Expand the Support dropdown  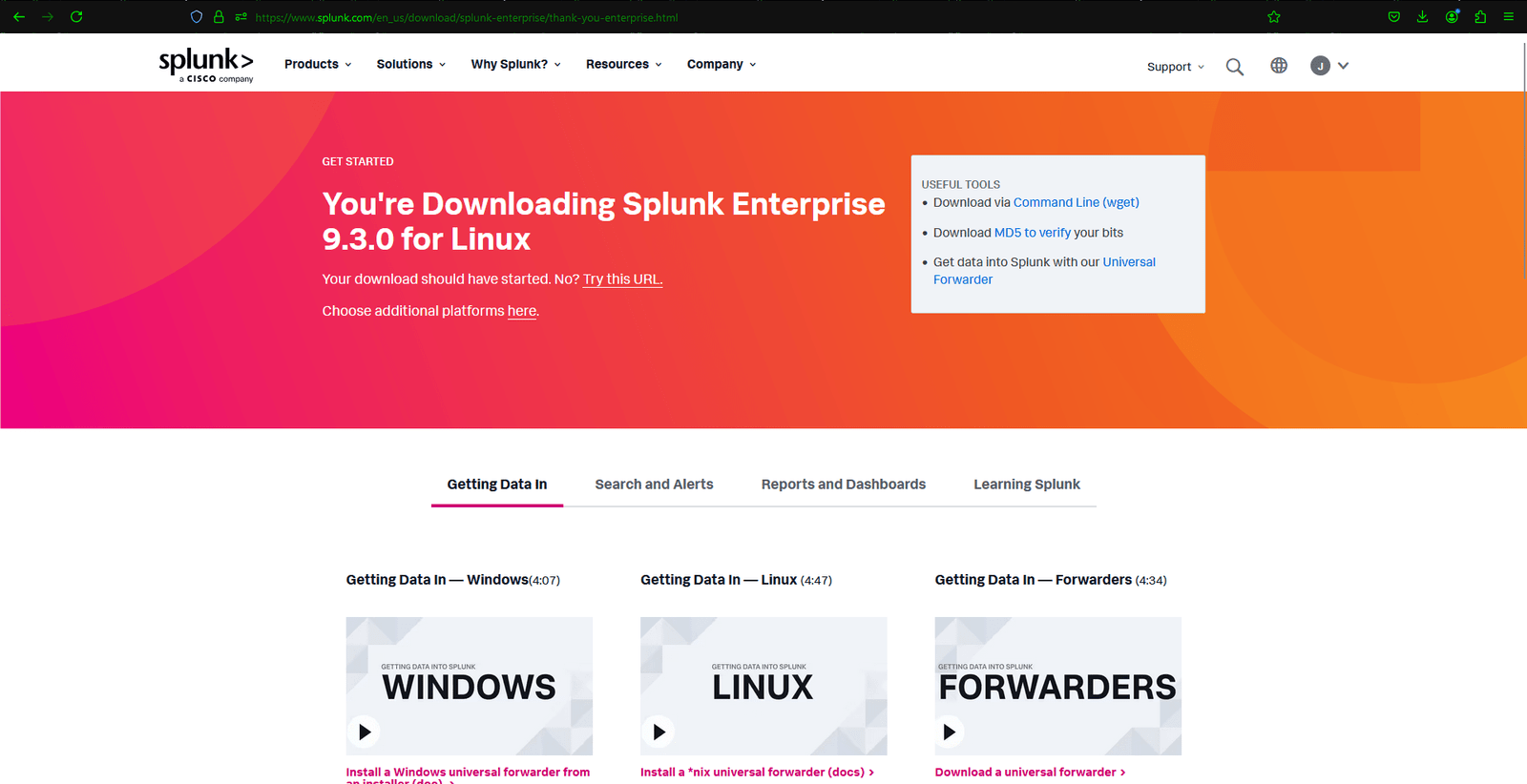(1176, 67)
